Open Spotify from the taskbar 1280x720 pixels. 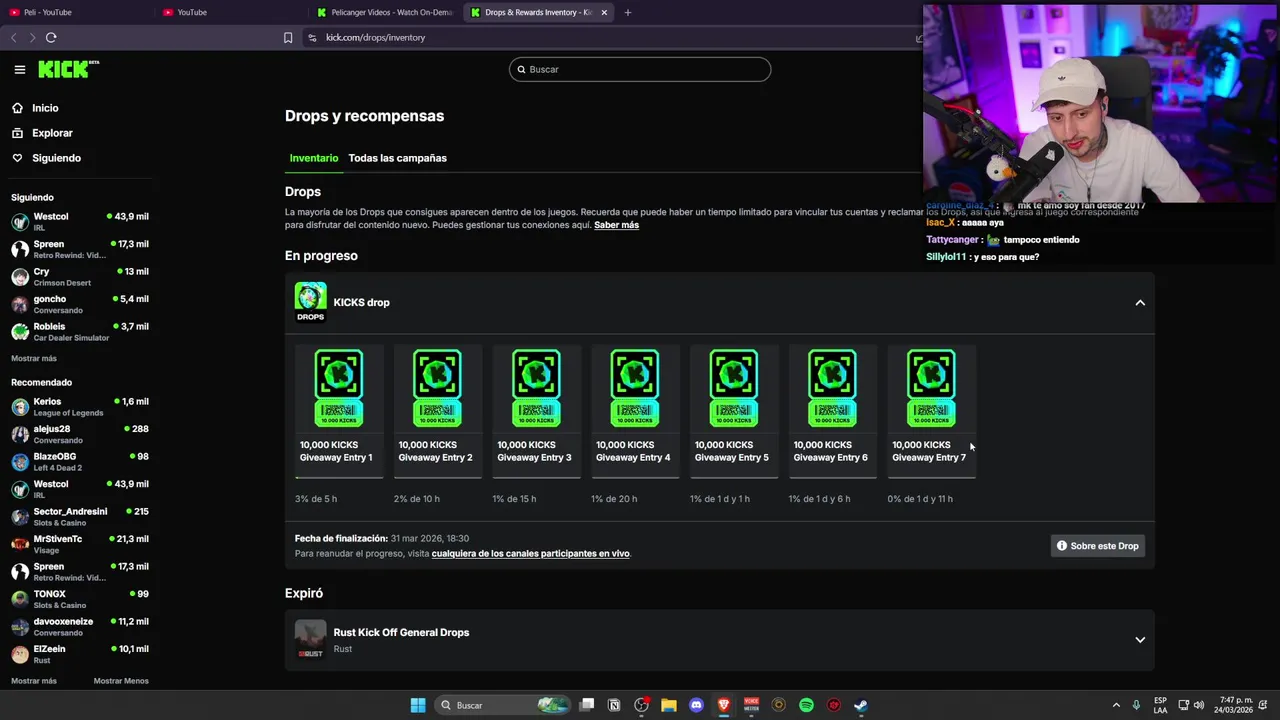coord(806,705)
